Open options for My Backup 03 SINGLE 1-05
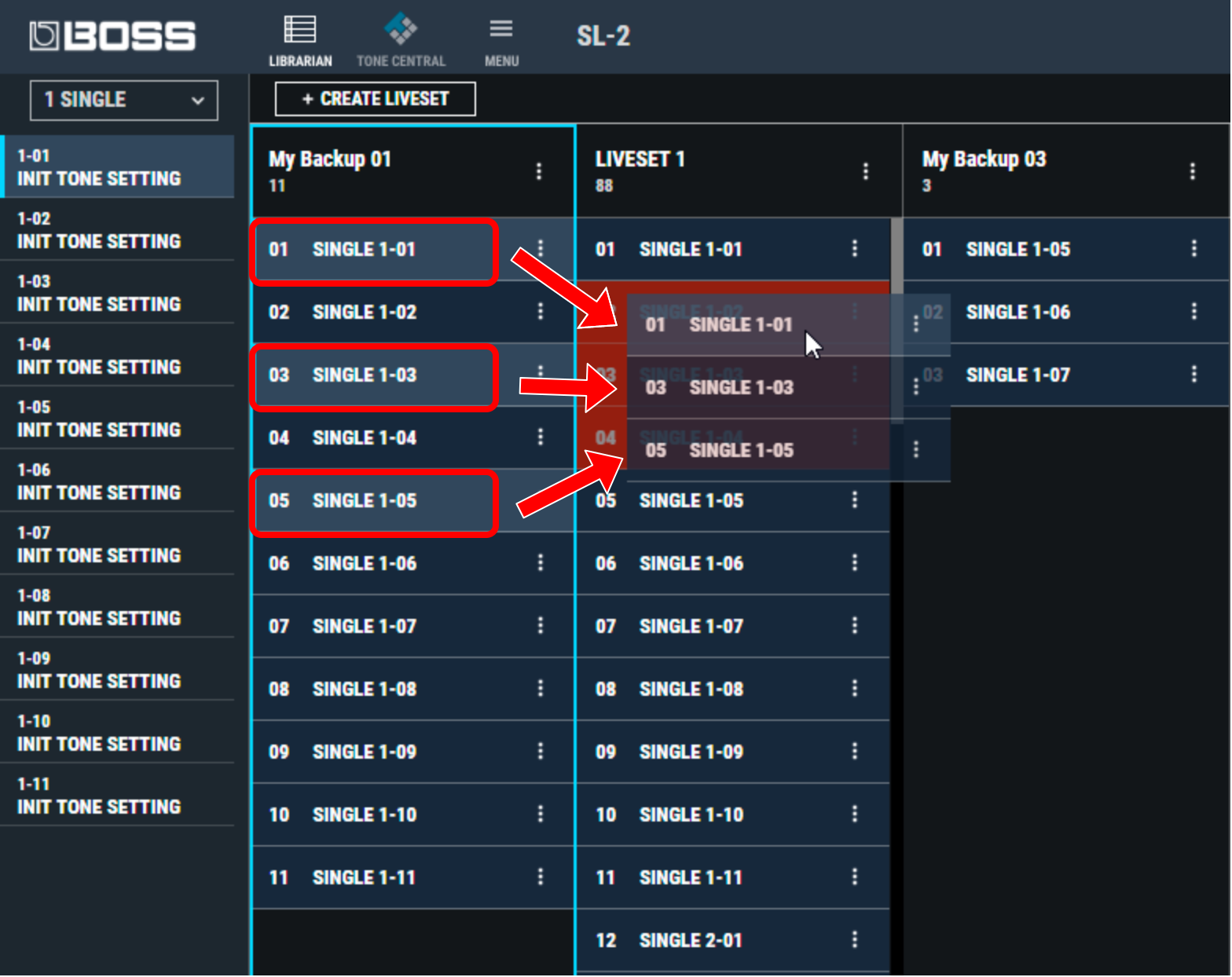 pos(1194,249)
